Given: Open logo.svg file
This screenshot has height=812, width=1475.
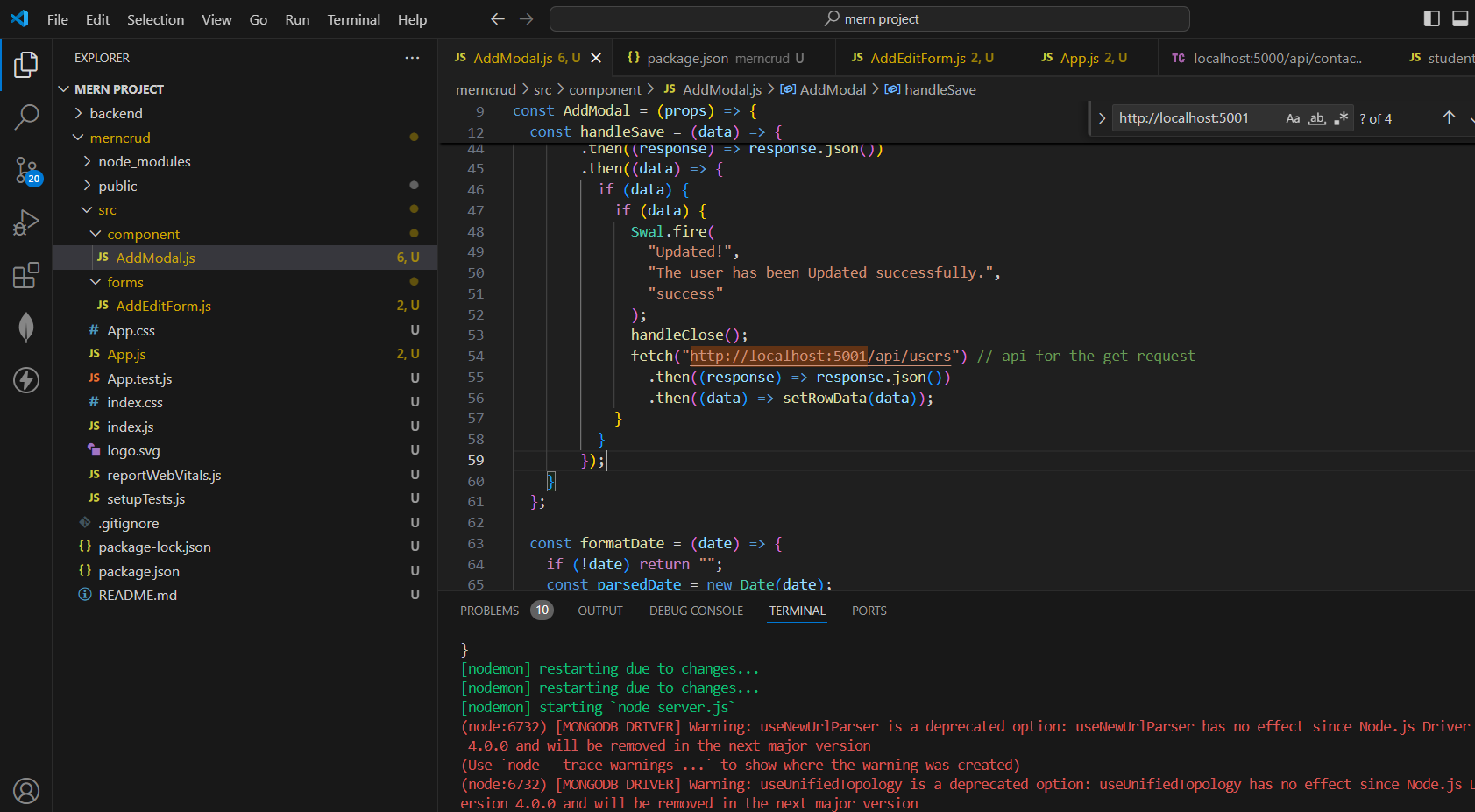Looking at the screenshot, I should click(133, 450).
